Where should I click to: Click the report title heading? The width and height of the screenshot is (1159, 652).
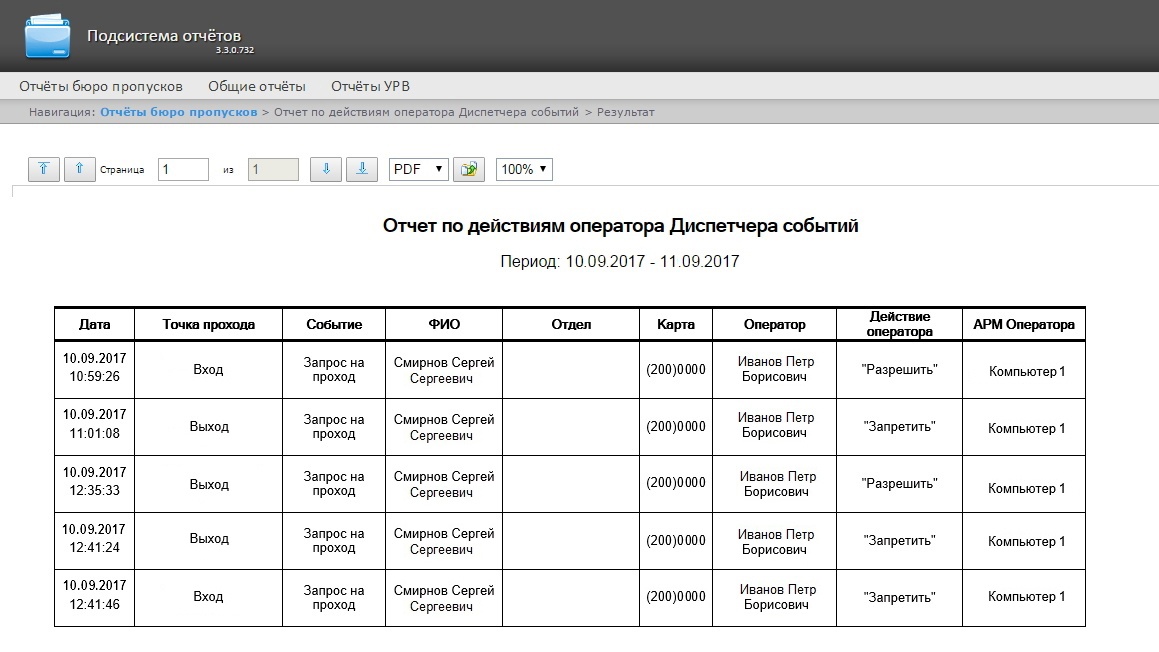[x=620, y=226]
